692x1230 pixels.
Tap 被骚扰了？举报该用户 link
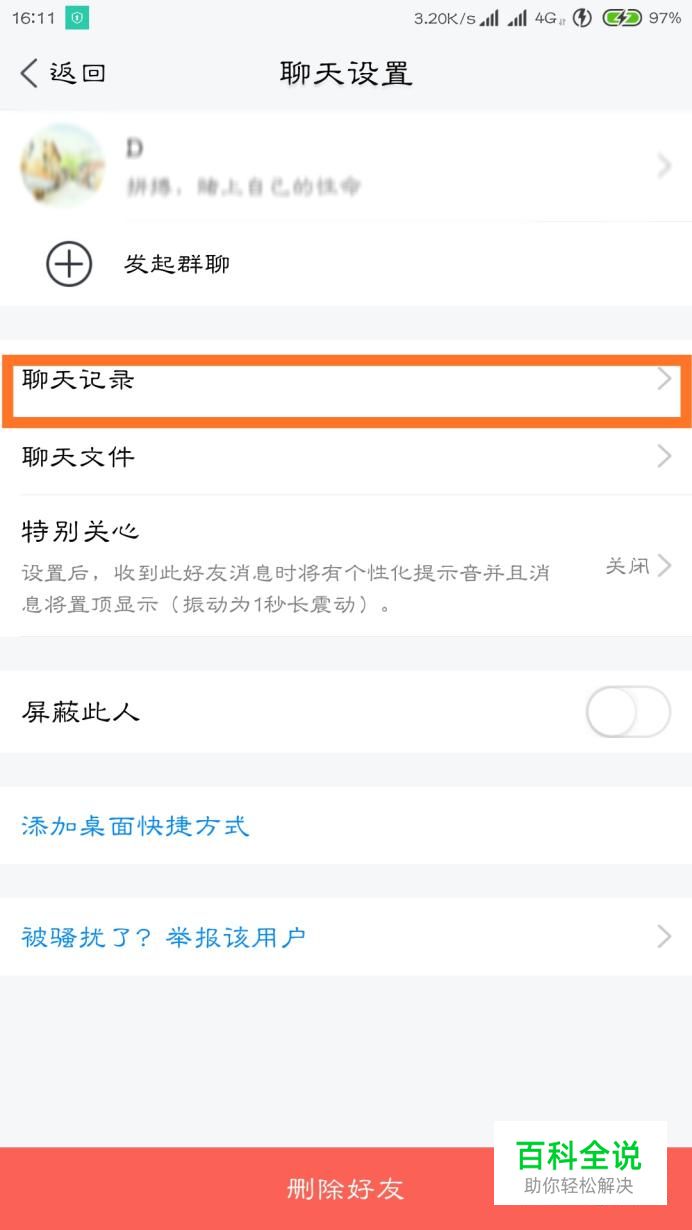pyautogui.click(x=164, y=937)
